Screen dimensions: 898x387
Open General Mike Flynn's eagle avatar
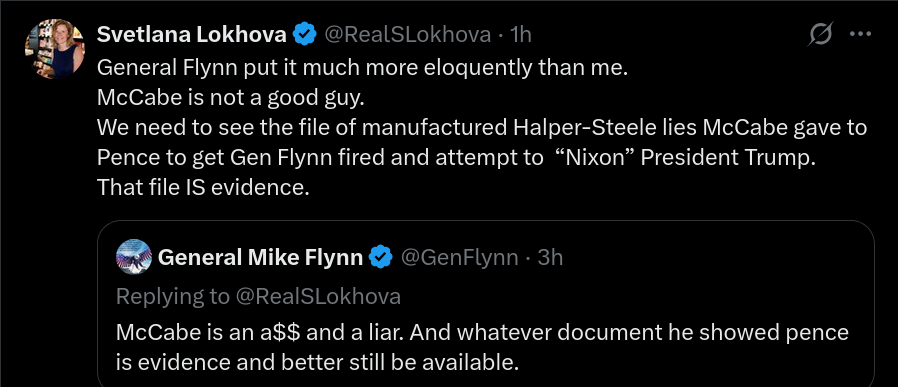pos(133,257)
